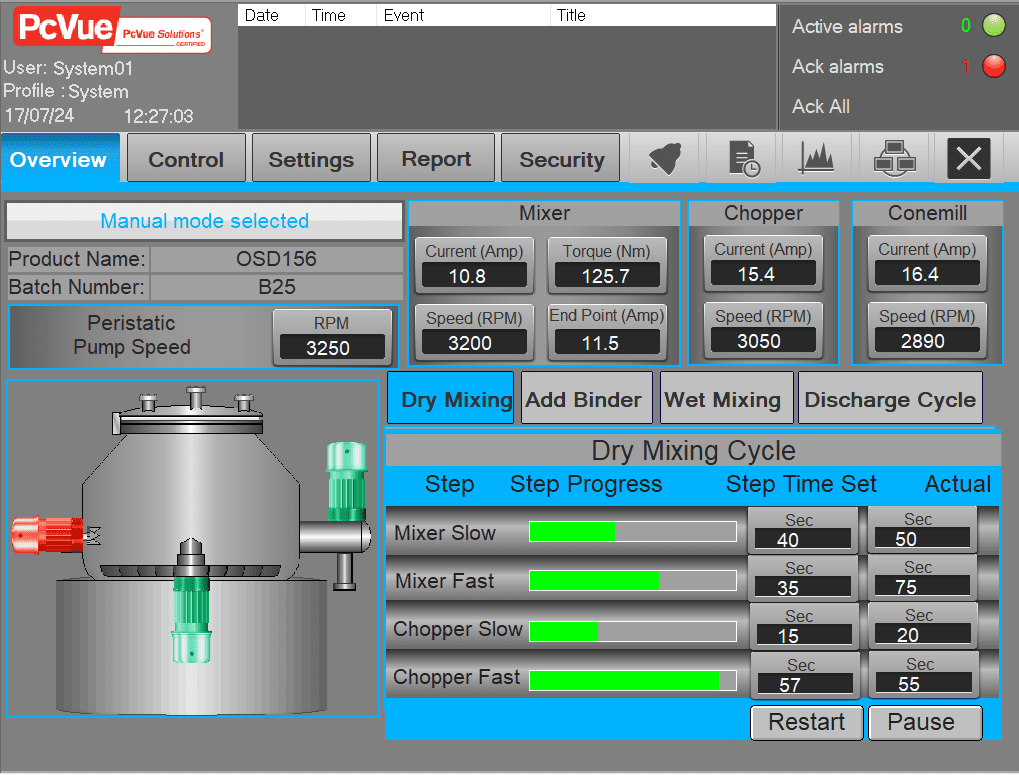Screen dimensions: 1019x775
Task: Open the event log history icon
Action: (x=743, y=159)
